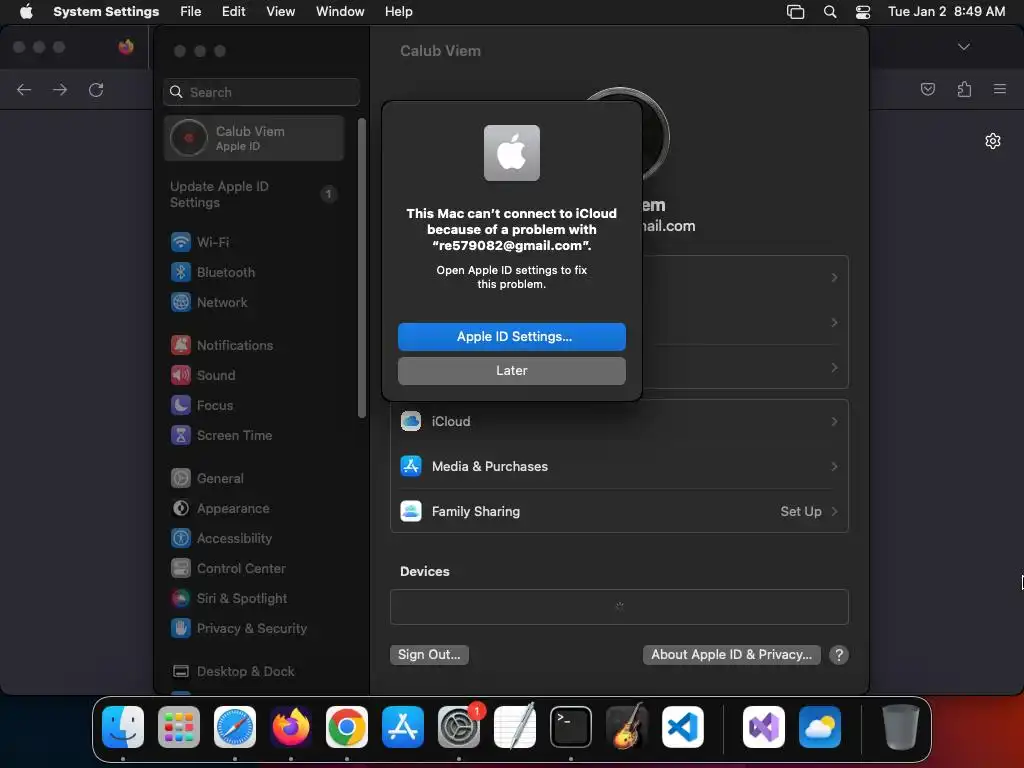The height and width of the screenshot is (768, 1024).
Task: Launch GarageBand from the Dock
Action: click(x=627, y=727)
